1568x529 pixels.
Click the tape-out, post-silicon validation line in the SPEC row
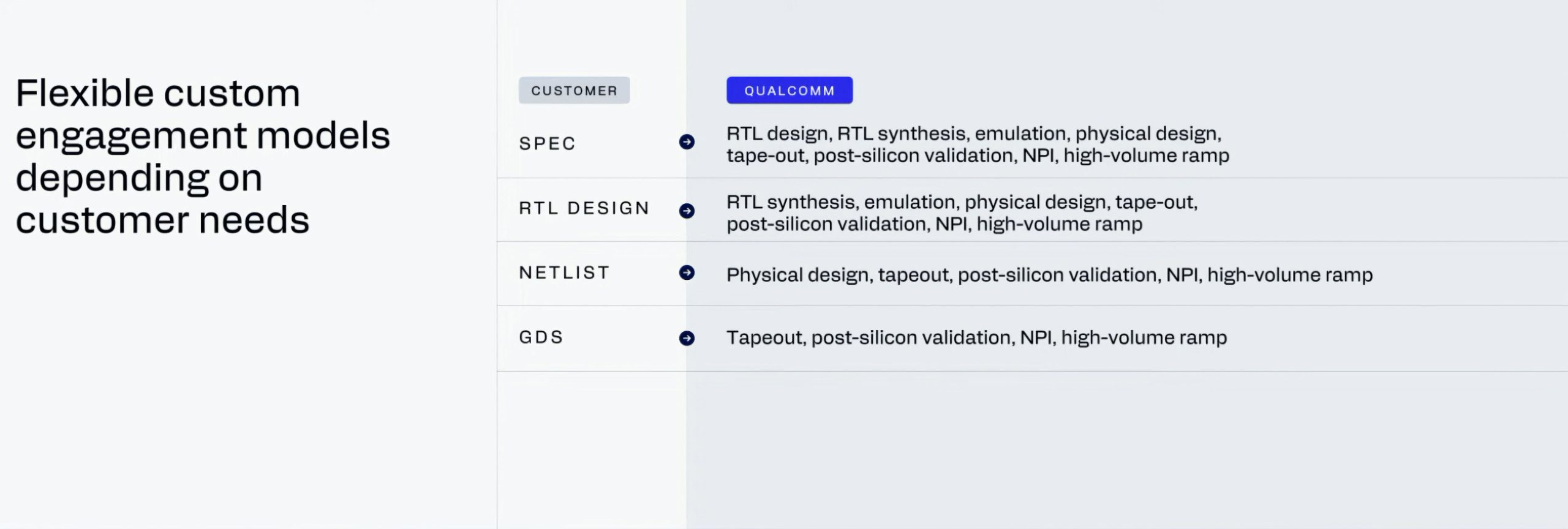click(x=978, y=156)
